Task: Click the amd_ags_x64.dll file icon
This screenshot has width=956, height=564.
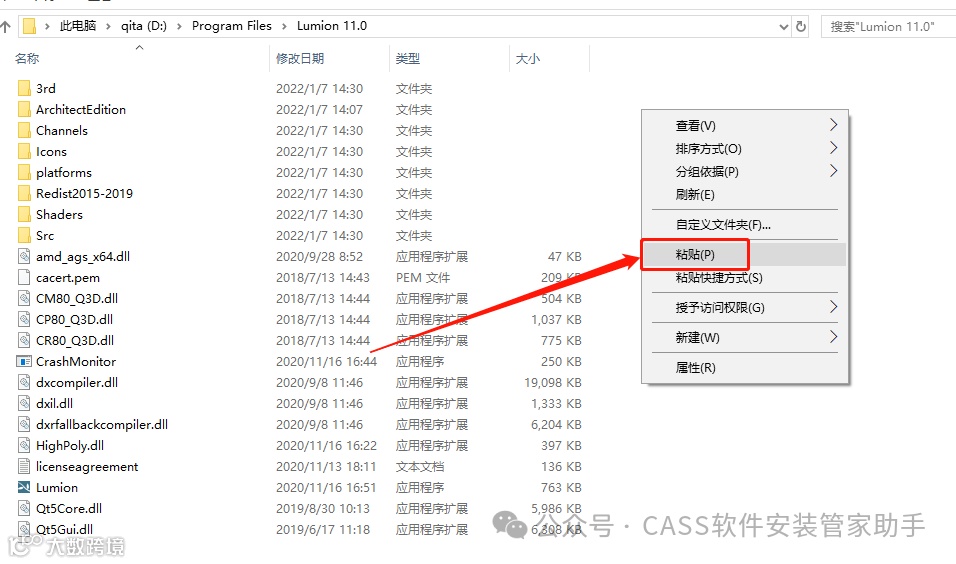Action: (24, 257)
